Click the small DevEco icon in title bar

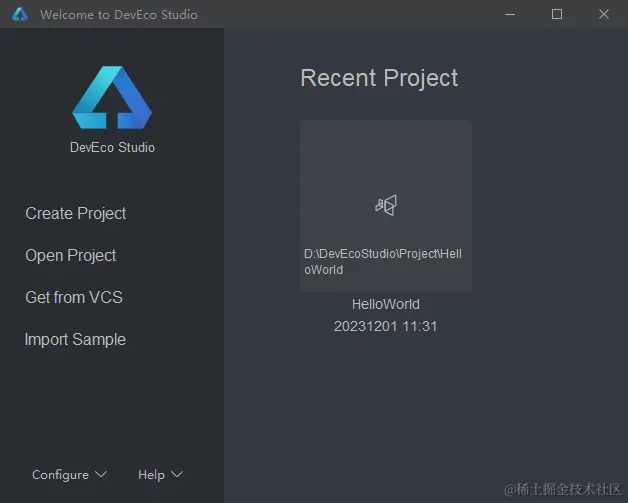20,14
